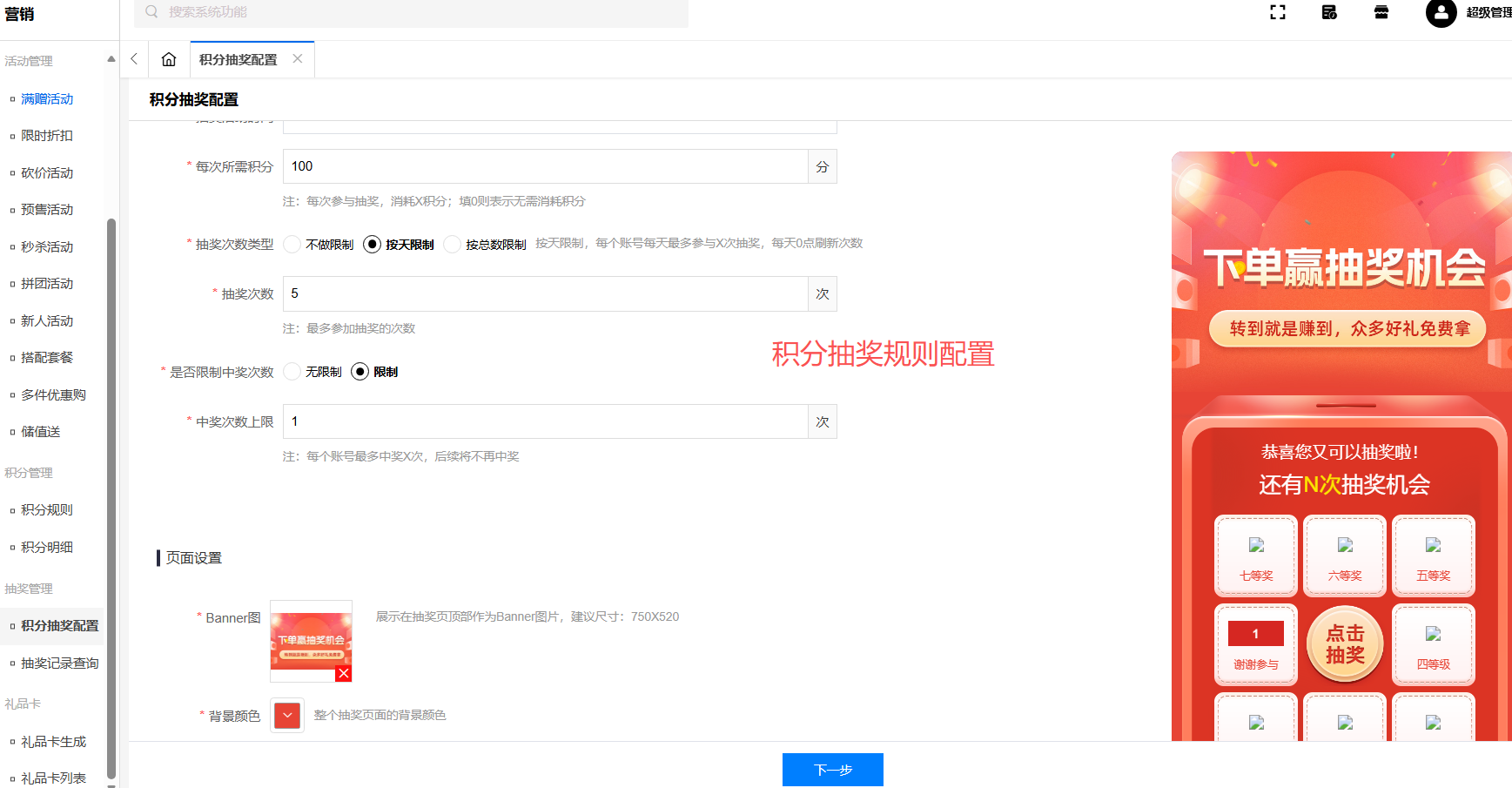
Task: Open 满赠活动 in sidebar
Action: 47,99
